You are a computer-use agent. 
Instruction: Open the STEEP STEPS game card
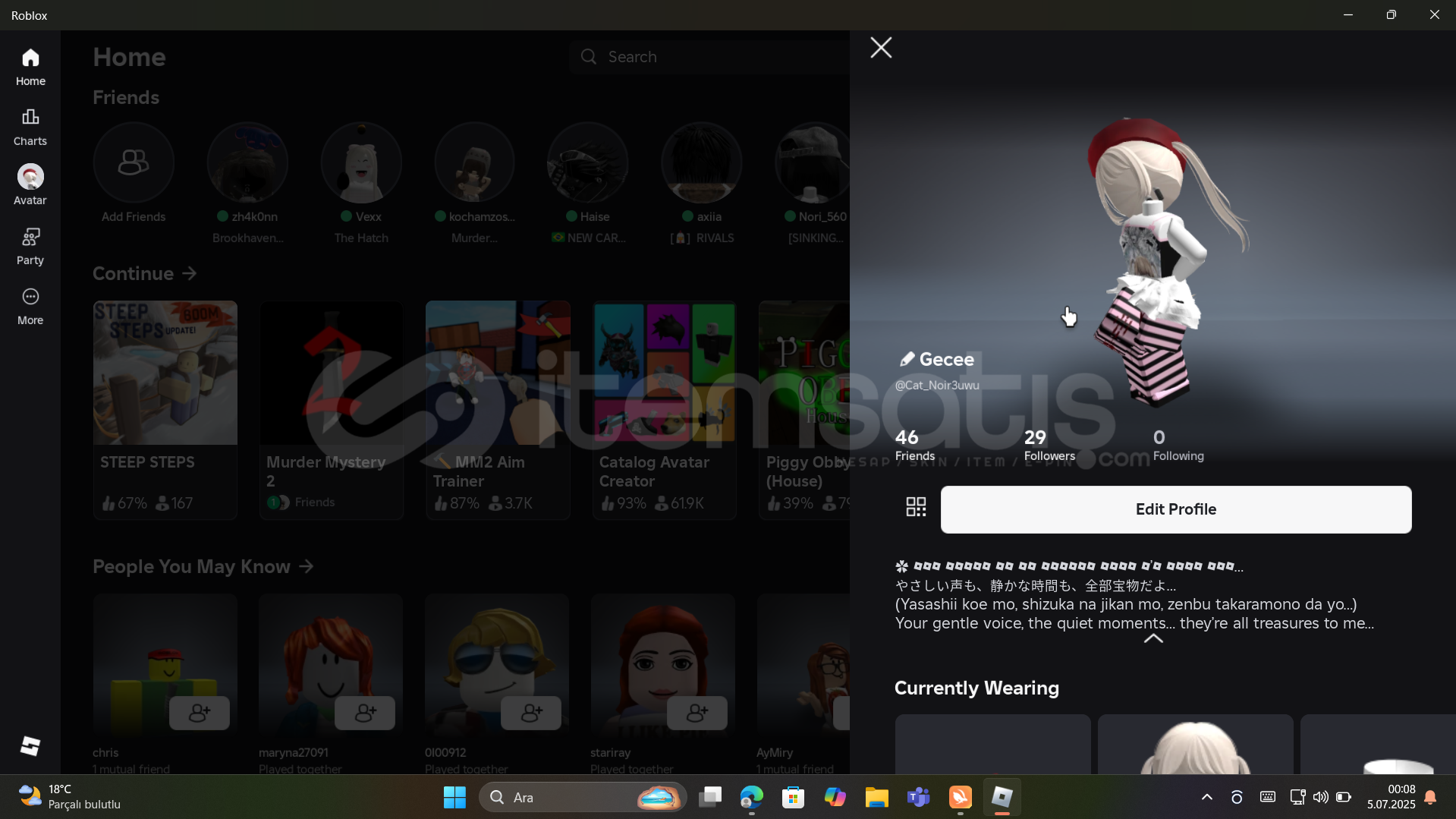click(x=165, y=410)
